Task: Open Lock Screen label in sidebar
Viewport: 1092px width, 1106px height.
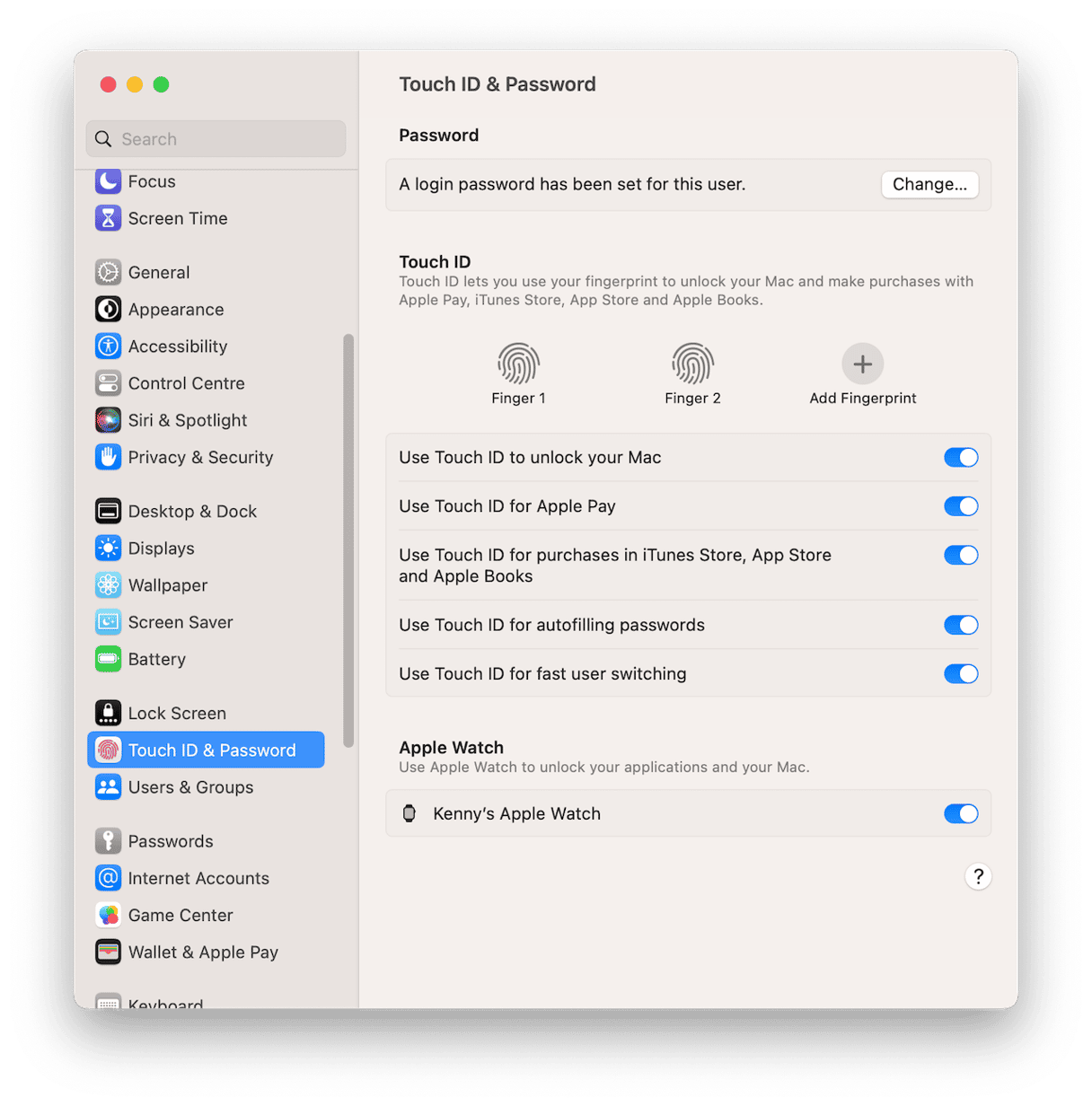Action: (177, 713)
